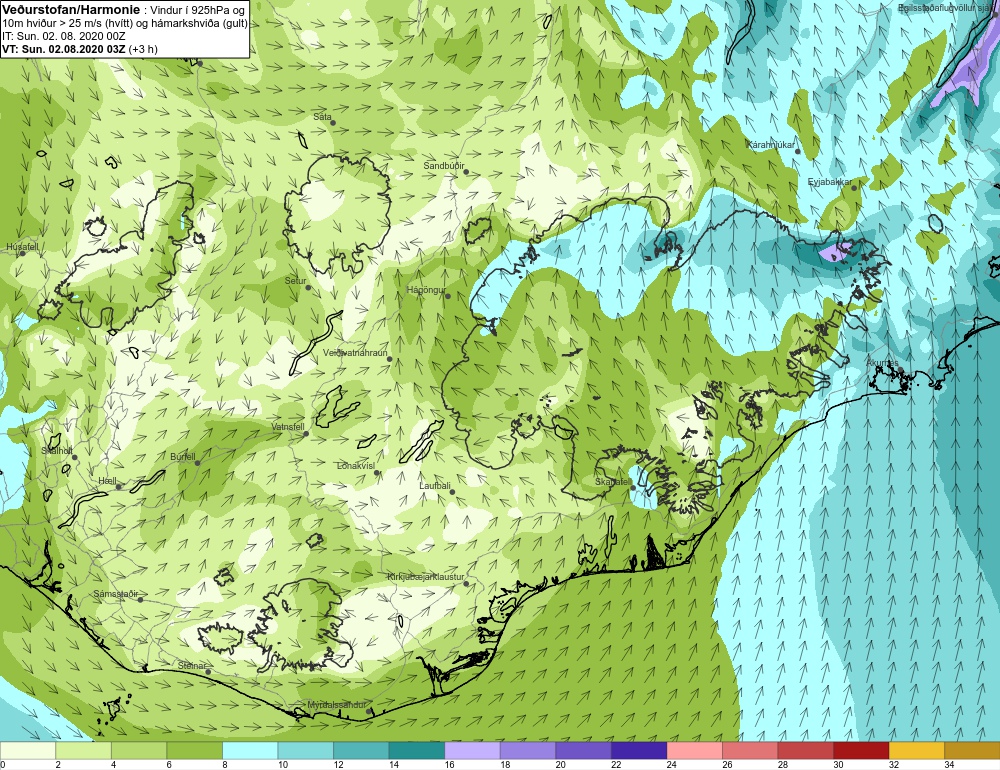Click the Sandbúðir station label
This screenshot has height=770, width=1000.
coord(444,166)
